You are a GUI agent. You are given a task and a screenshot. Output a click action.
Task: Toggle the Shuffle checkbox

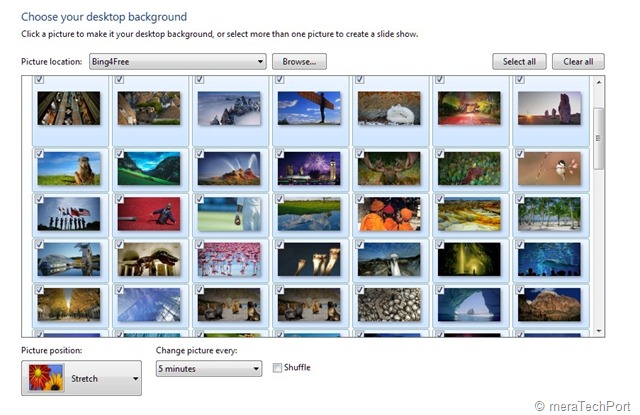277,368
